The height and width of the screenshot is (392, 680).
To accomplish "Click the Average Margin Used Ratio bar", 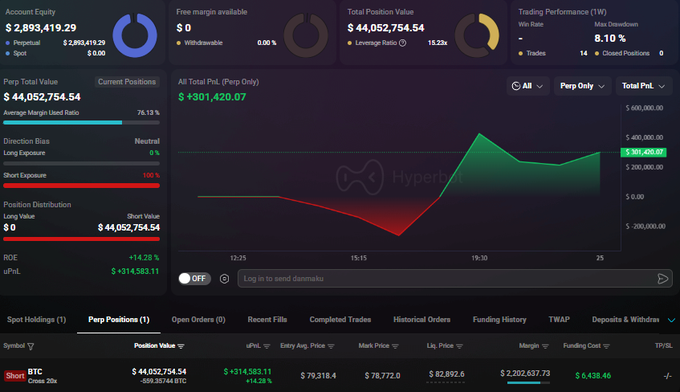I will (x=82, y=123).
